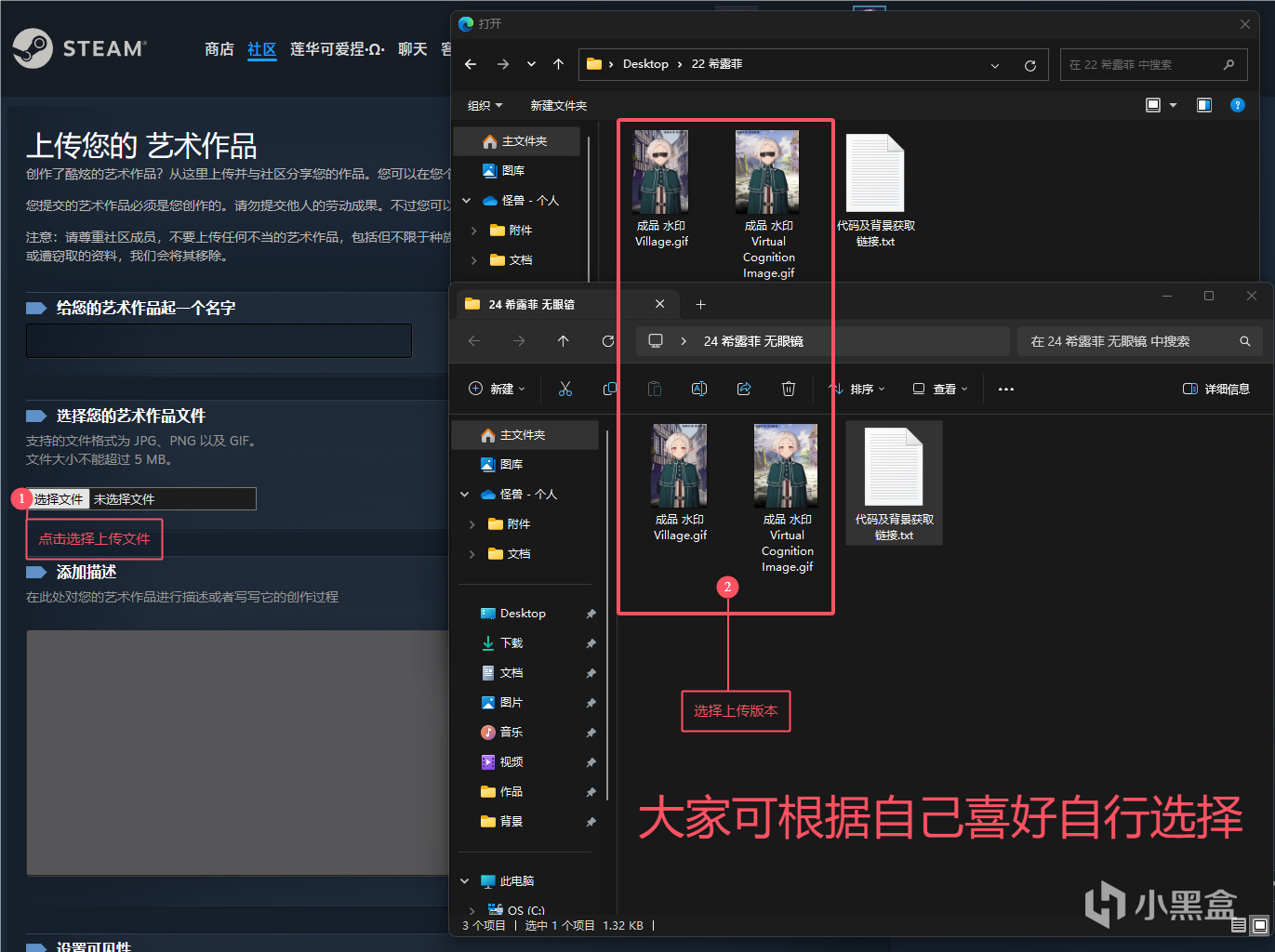Viewport: 1275px width, 952px height.
Task: Open the 莲华可爱捏·Ω· profile menu
Action: click(x=338, y=49)
